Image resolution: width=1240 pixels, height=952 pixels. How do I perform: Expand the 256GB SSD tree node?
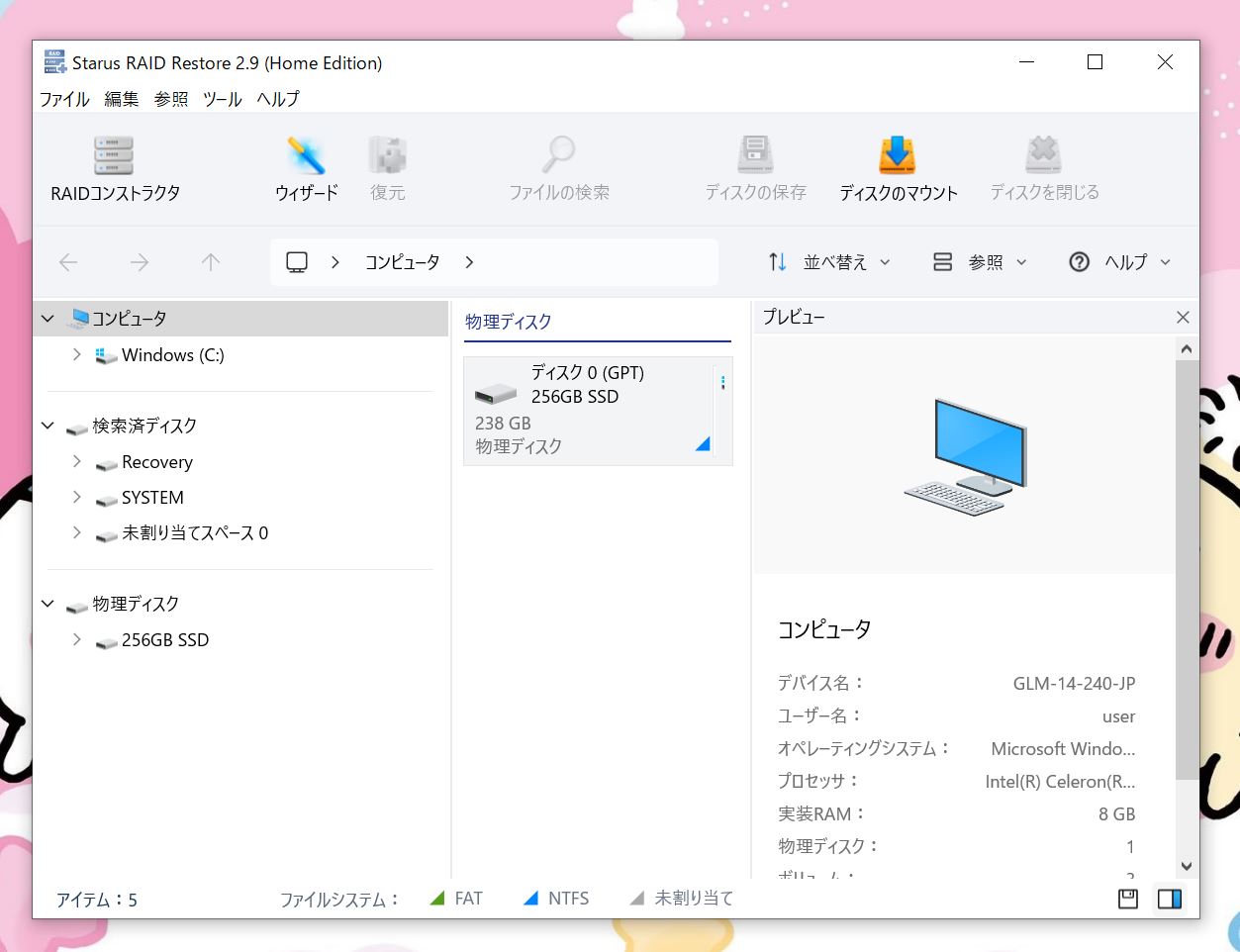point(77,639)
